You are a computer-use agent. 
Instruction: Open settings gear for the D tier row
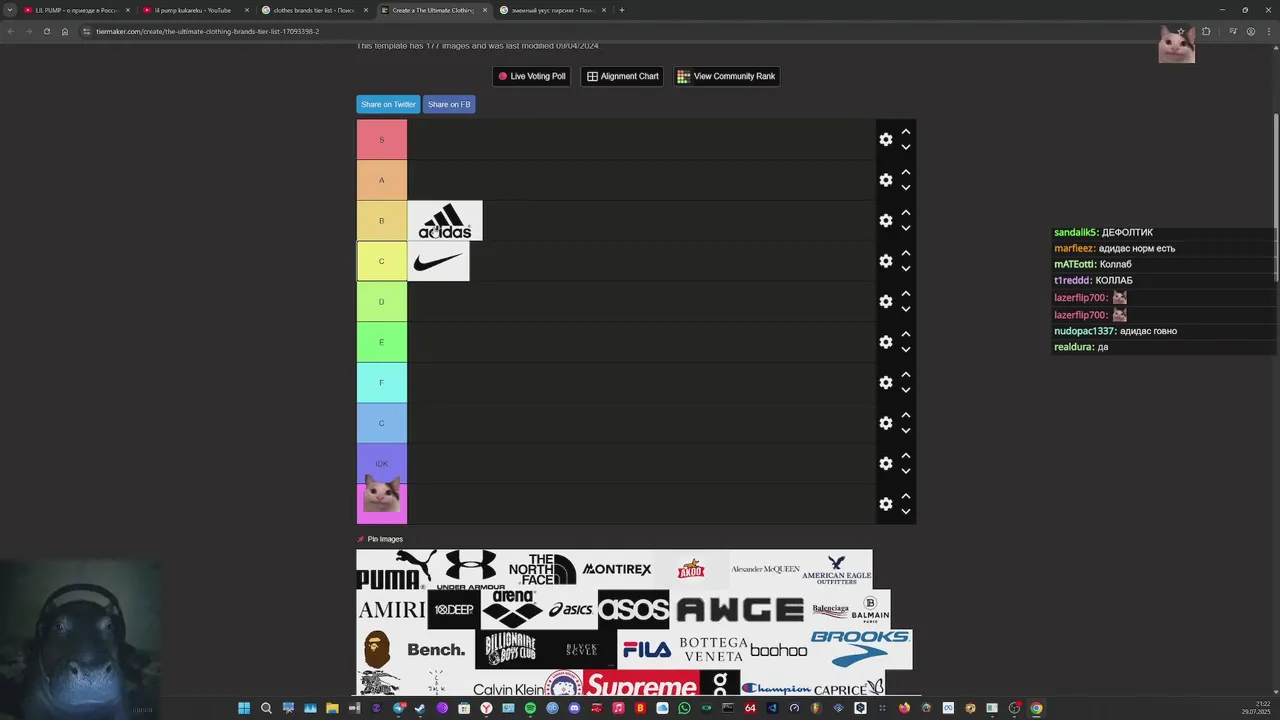[x=886, y=301]
